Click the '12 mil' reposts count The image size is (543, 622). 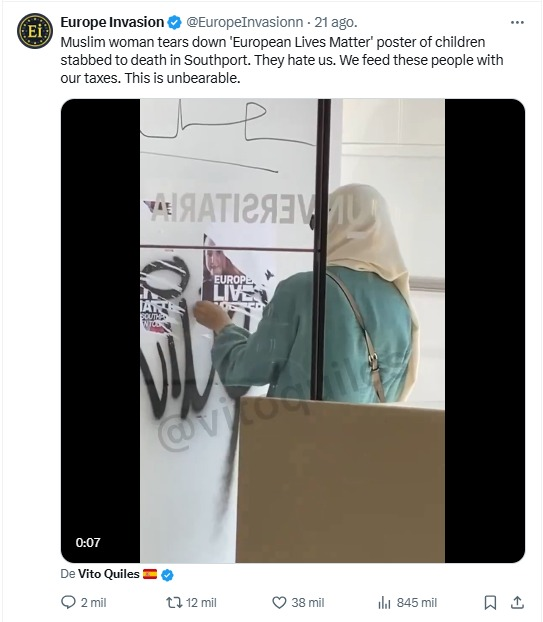click(x=201, y=603)
